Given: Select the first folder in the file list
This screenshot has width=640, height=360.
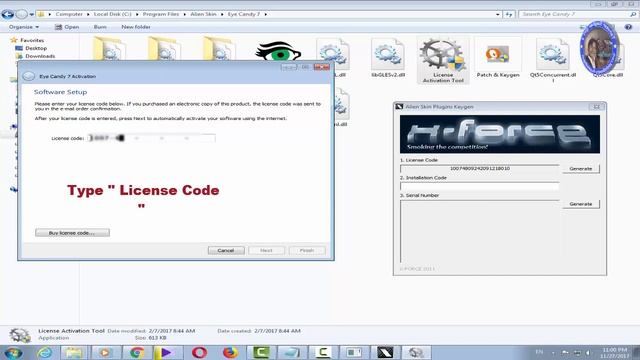Looking at the screenshot, I should pyautogui.click(x=109, y=49).
